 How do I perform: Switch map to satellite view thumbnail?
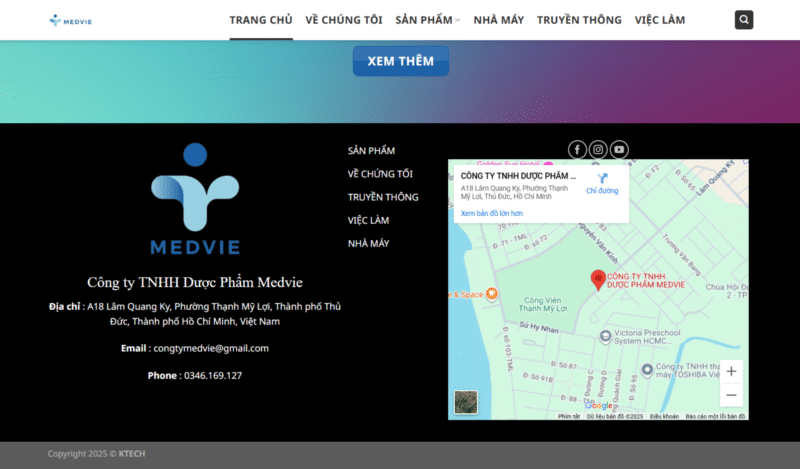click(x=466, y=402)
